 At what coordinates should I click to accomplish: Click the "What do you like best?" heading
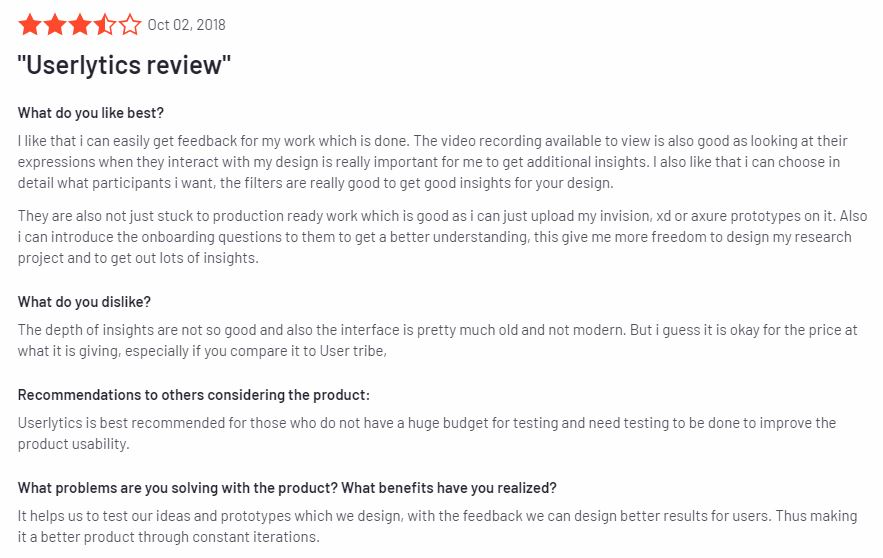91,113
